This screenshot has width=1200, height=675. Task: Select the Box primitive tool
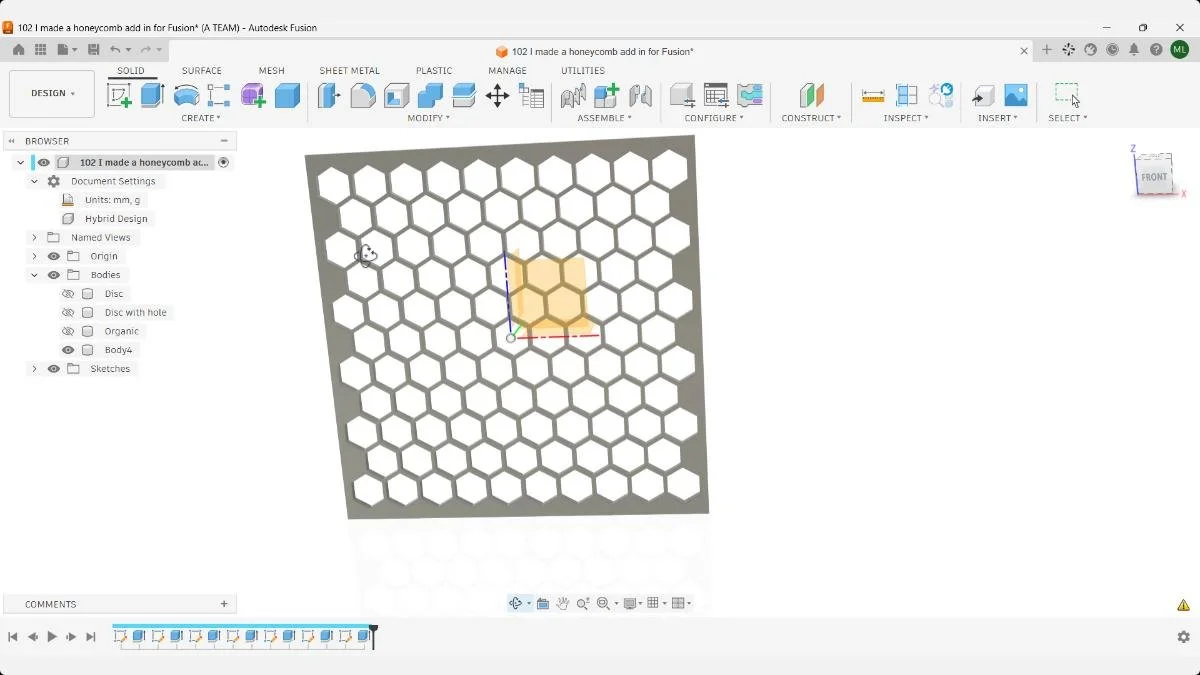[287, 95]
